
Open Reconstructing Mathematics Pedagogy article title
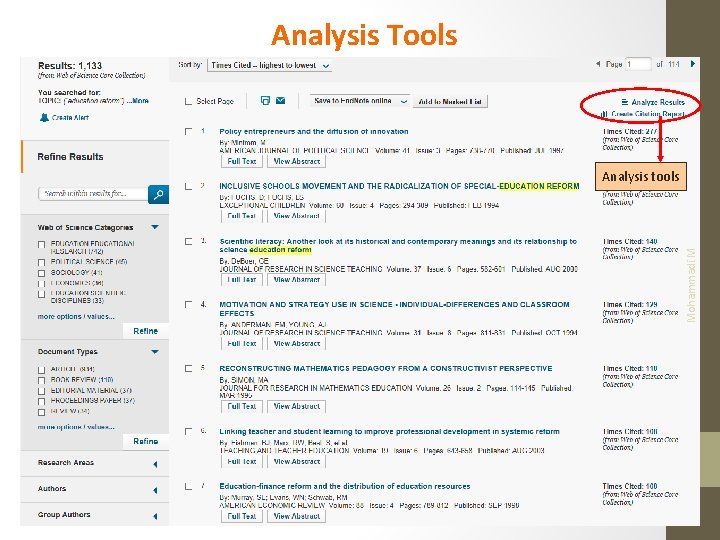[386, 368]
